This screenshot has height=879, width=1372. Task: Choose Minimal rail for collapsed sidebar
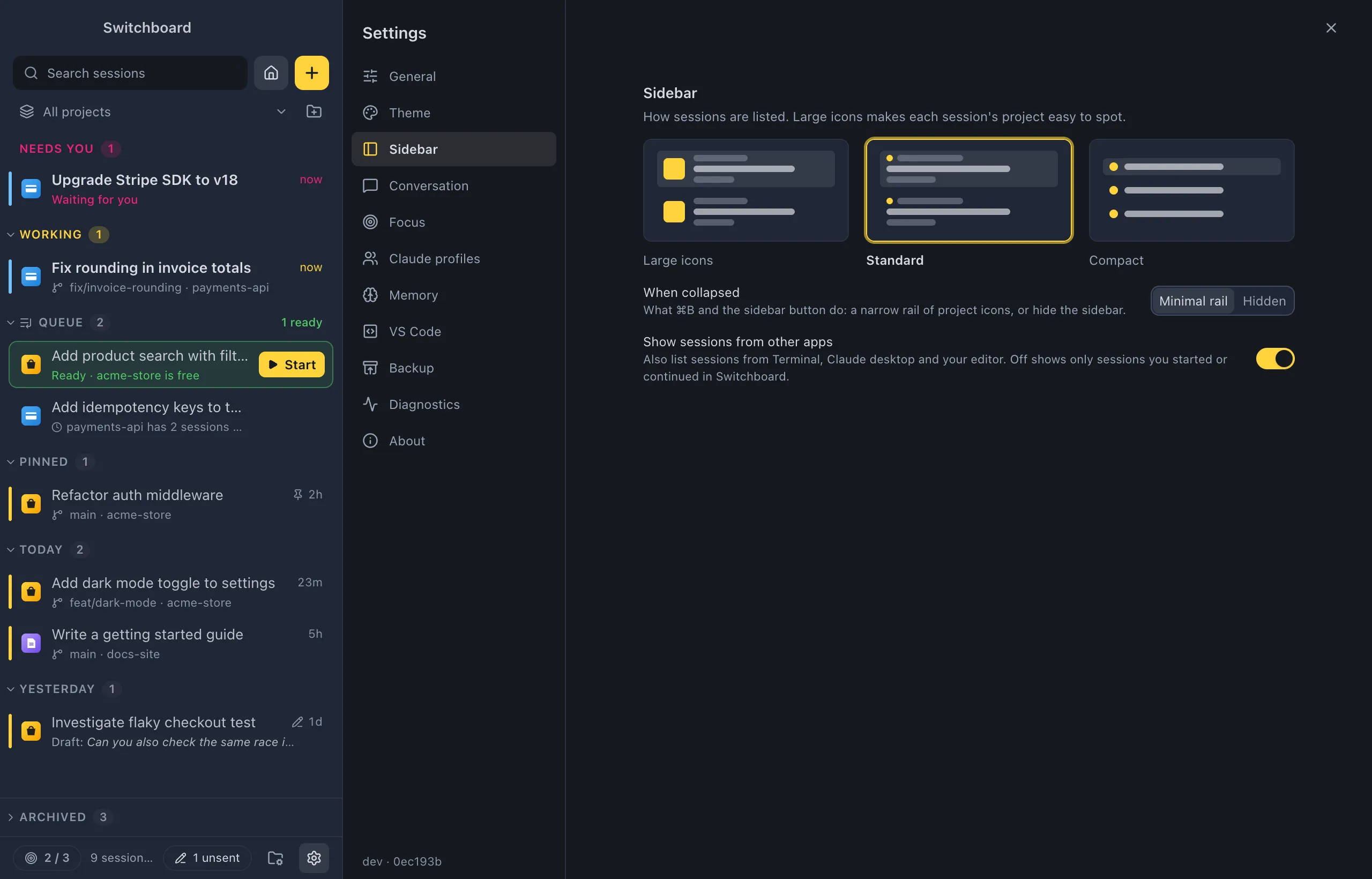tap(1193, 301)
